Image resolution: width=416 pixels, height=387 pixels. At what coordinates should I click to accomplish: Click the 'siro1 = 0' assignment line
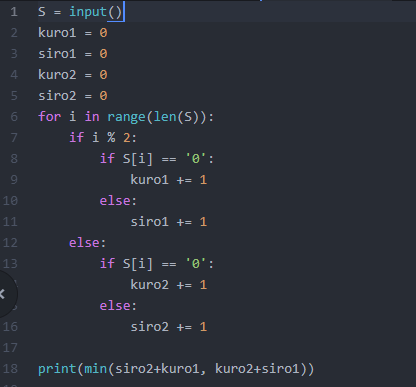click(73, 54)
